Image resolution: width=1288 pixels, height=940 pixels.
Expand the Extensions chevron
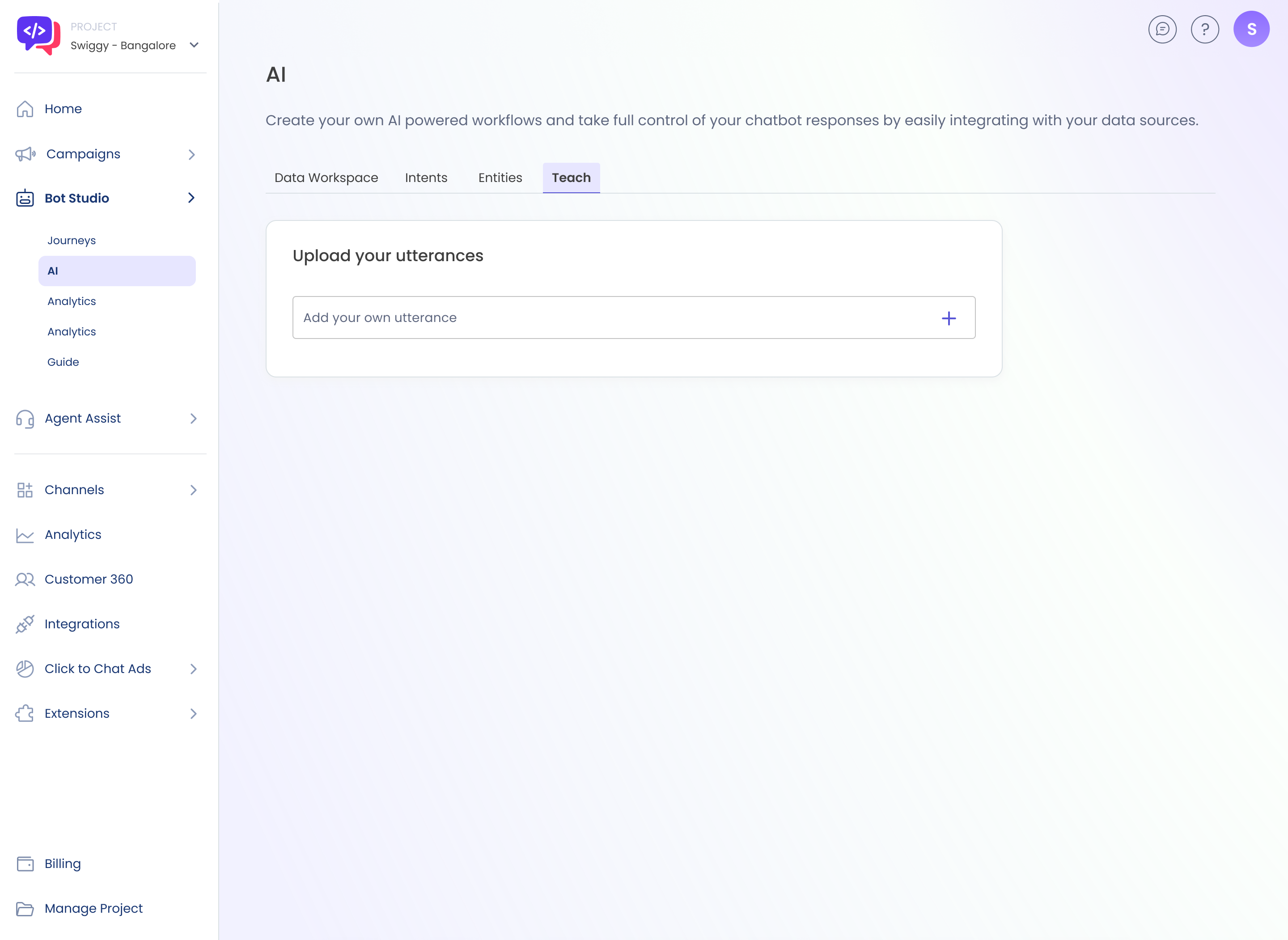[x=194, y=714]
